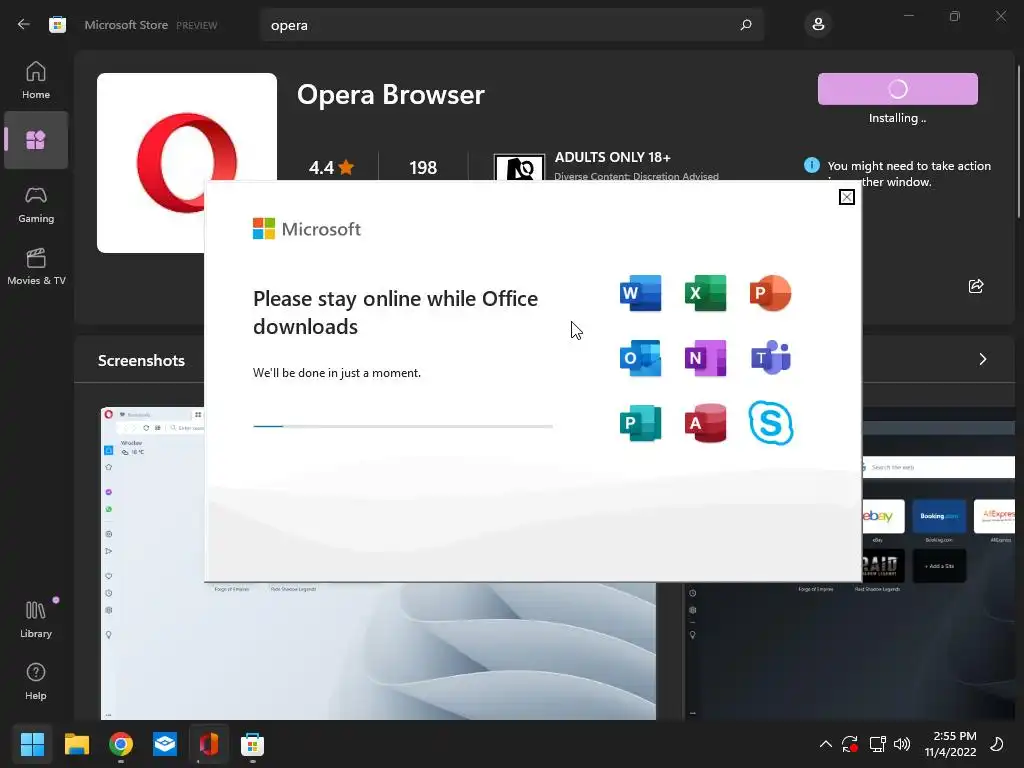Click the Skype icon in dialog

tap(771, 423)
